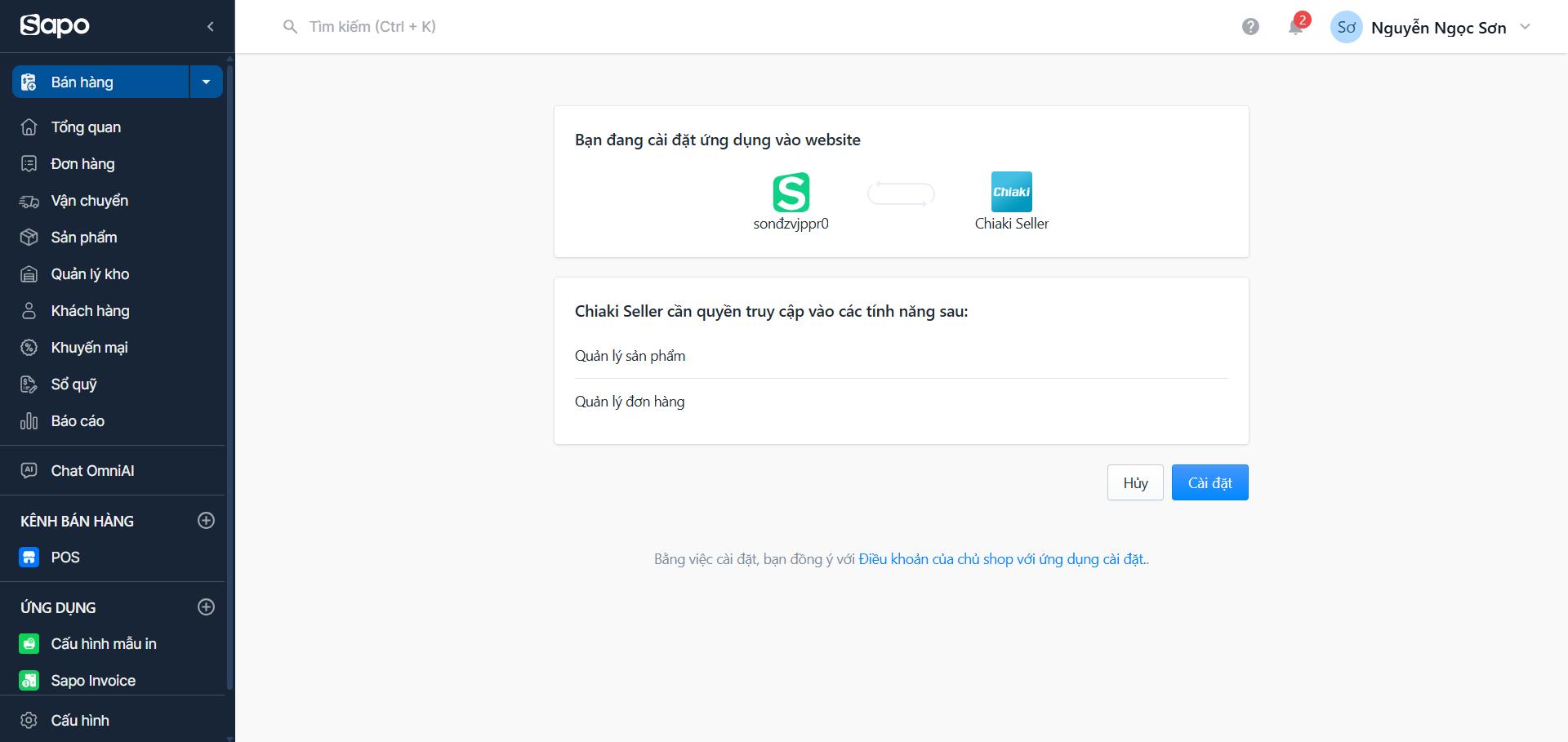
Task: Click the Cài đặt install button
Action: (x=1210, y=482)
